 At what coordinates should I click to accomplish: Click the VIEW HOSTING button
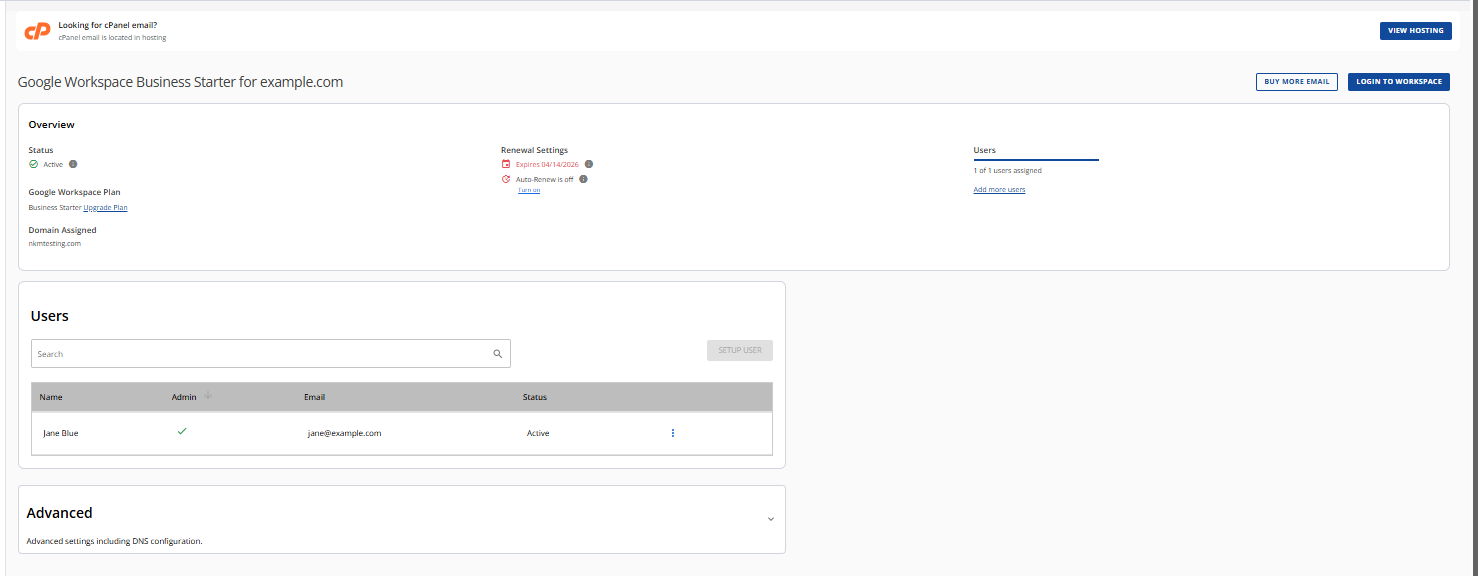1415,30
